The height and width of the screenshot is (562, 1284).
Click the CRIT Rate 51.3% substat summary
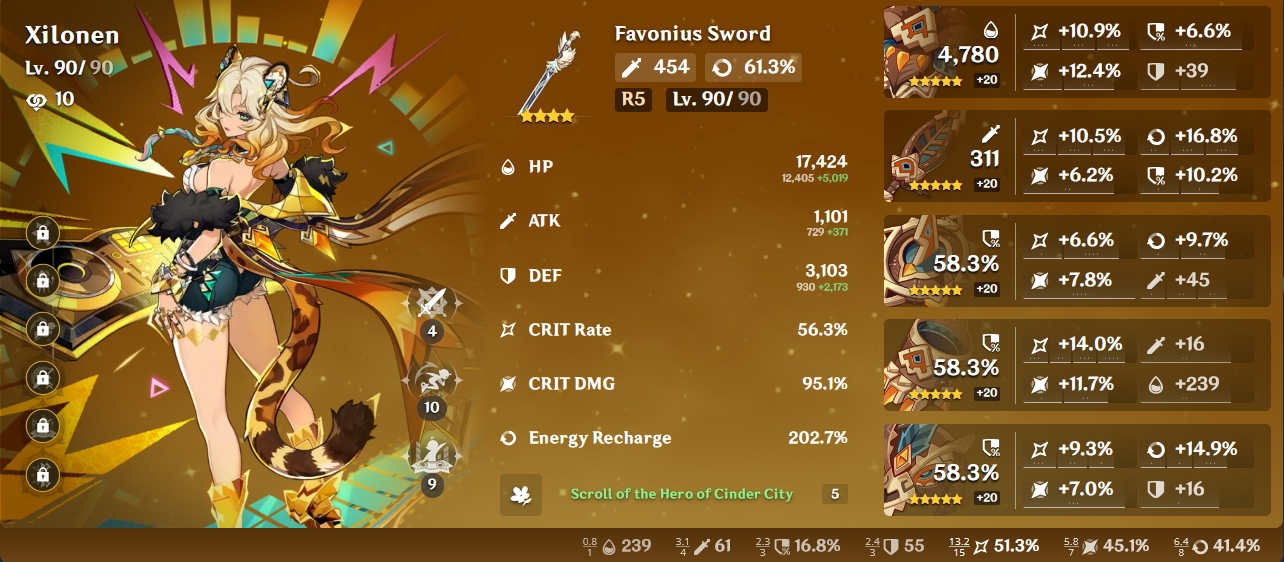coord(993,546)
